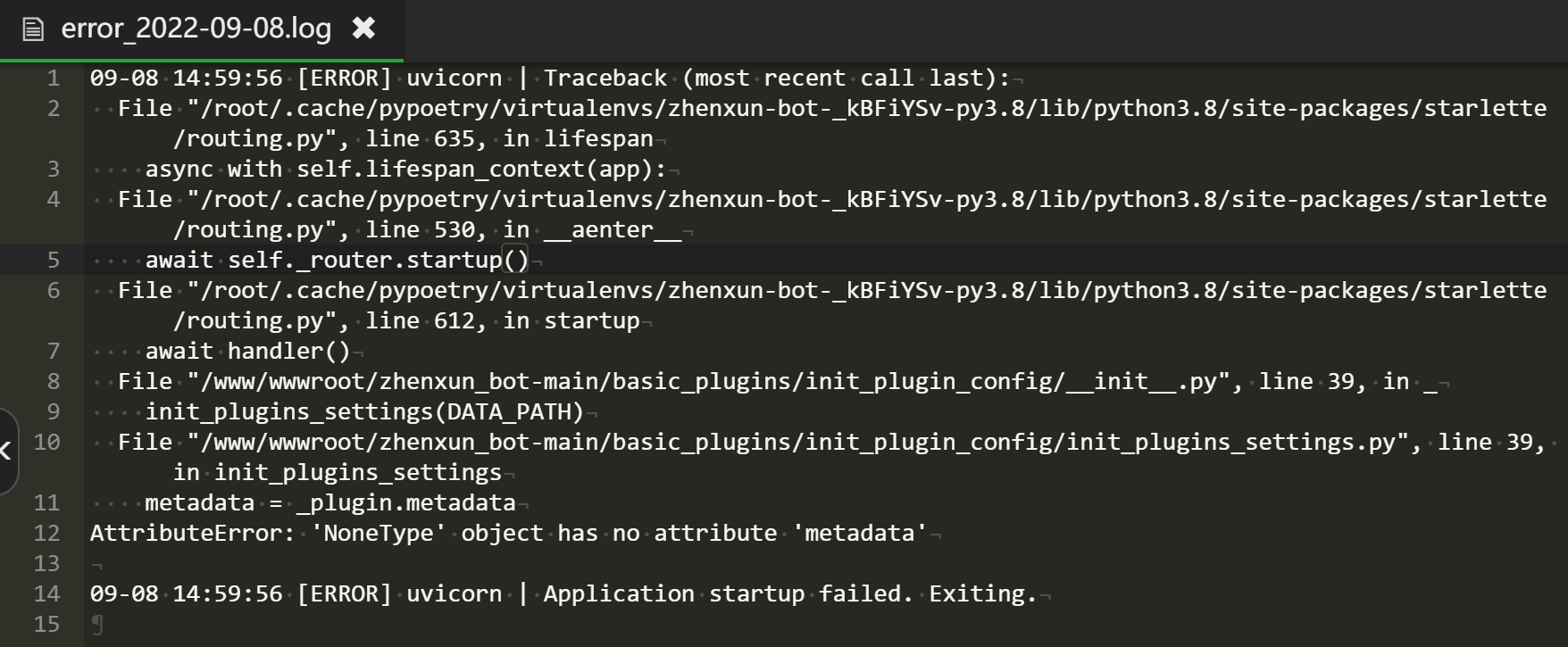Select line number 14 in the gutter
The image size is (1568, 647).
tap(48, 593)
